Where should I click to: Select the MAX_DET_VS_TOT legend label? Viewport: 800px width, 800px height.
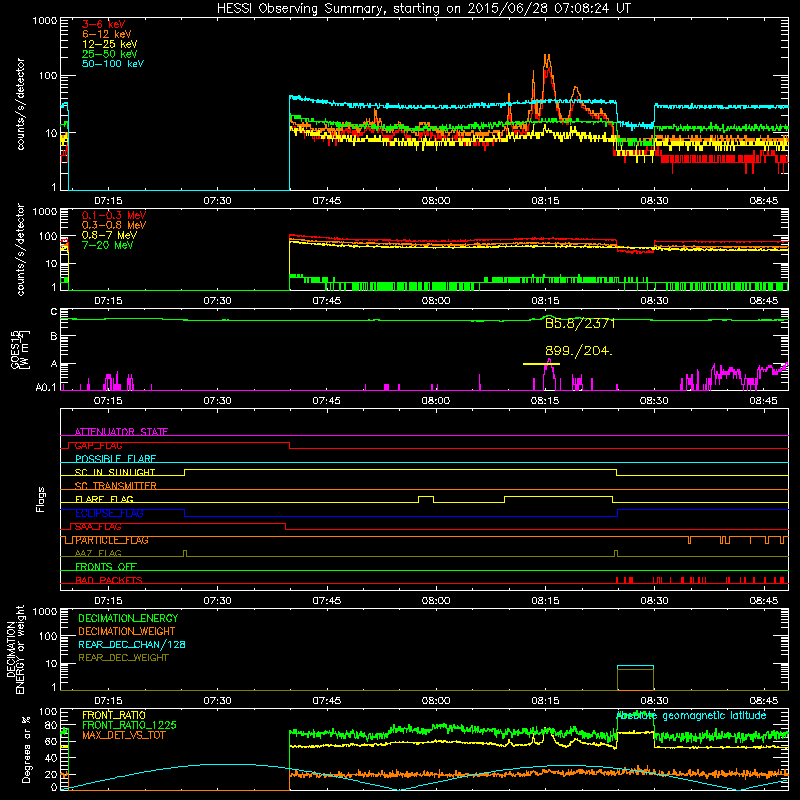123,735
